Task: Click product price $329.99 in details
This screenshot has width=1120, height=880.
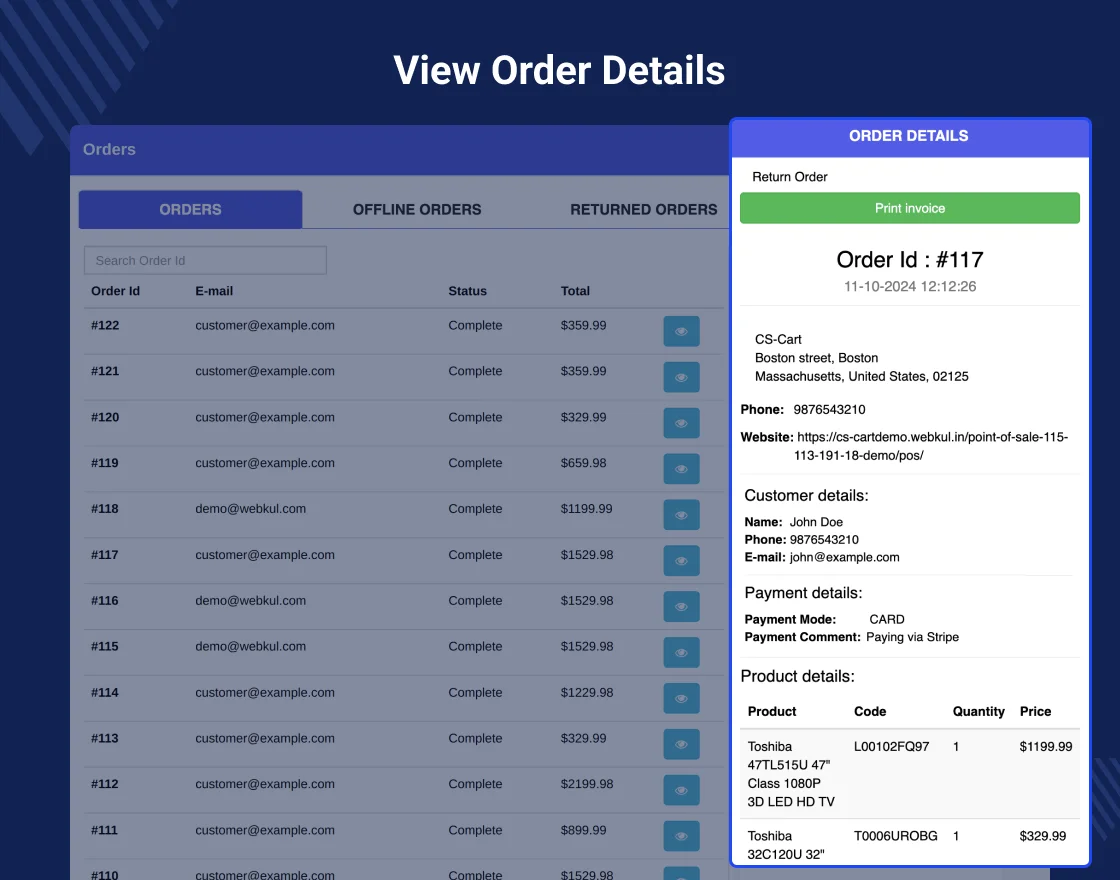Action: click(x=1043, y=836)
